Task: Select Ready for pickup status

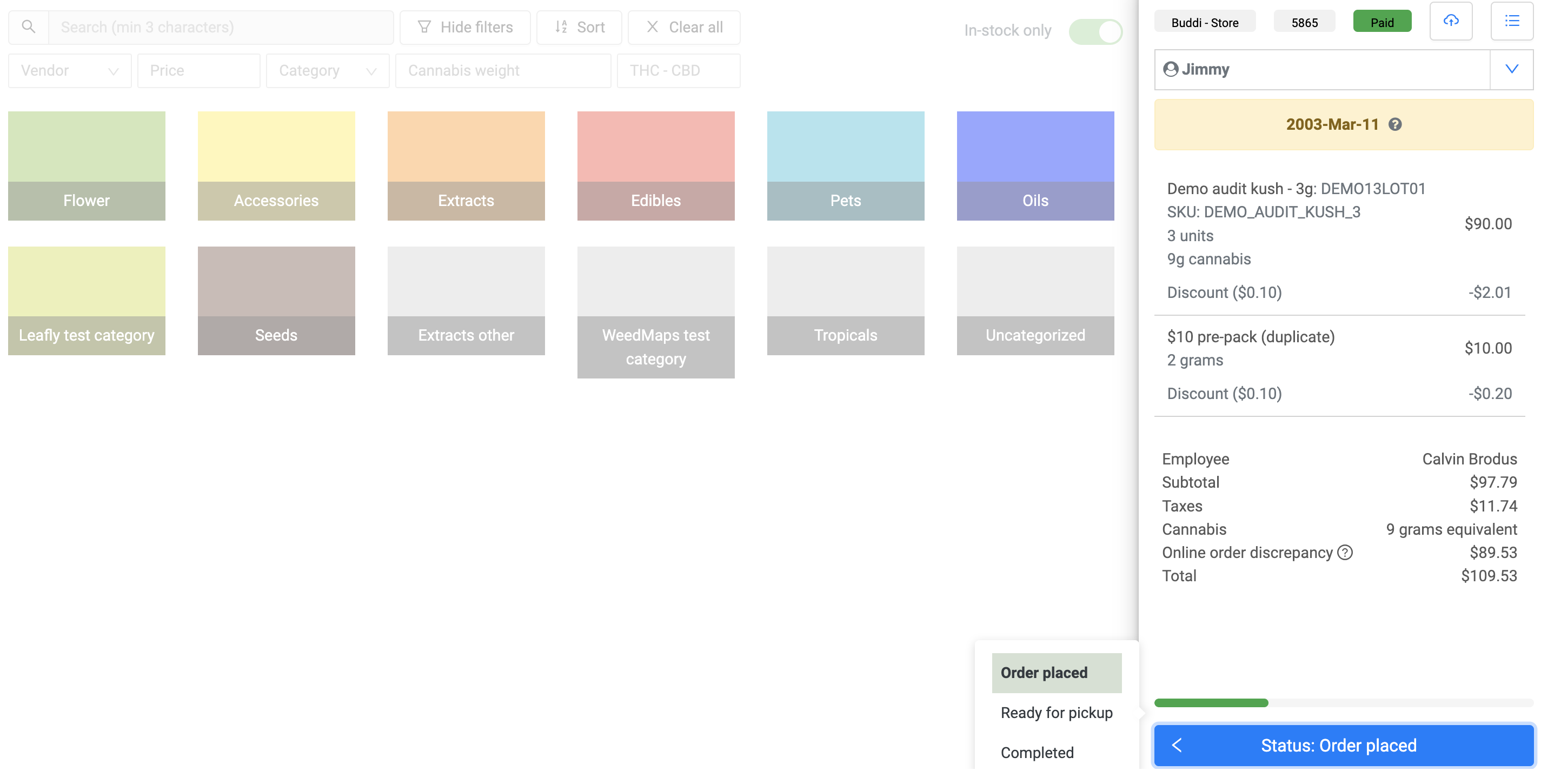Action: click(1057, 713)
